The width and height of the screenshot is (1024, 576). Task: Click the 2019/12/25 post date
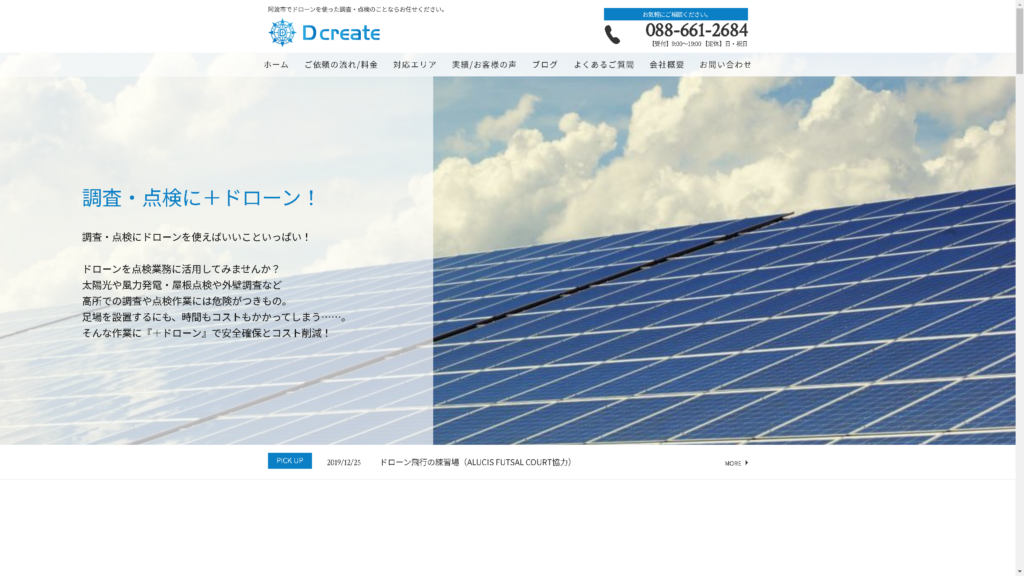(x=343, y=462)
